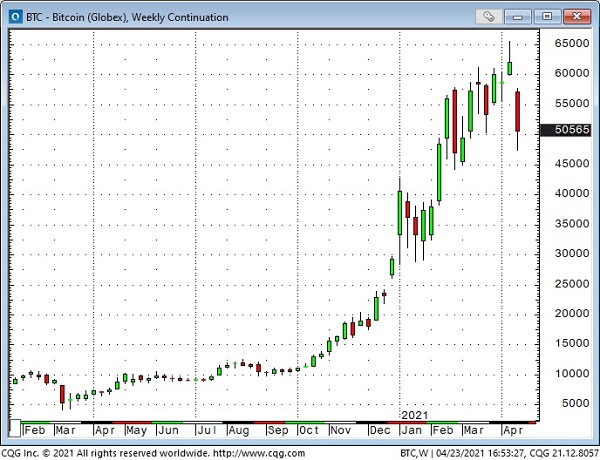Click the white box left of time axis

[15, 428]
